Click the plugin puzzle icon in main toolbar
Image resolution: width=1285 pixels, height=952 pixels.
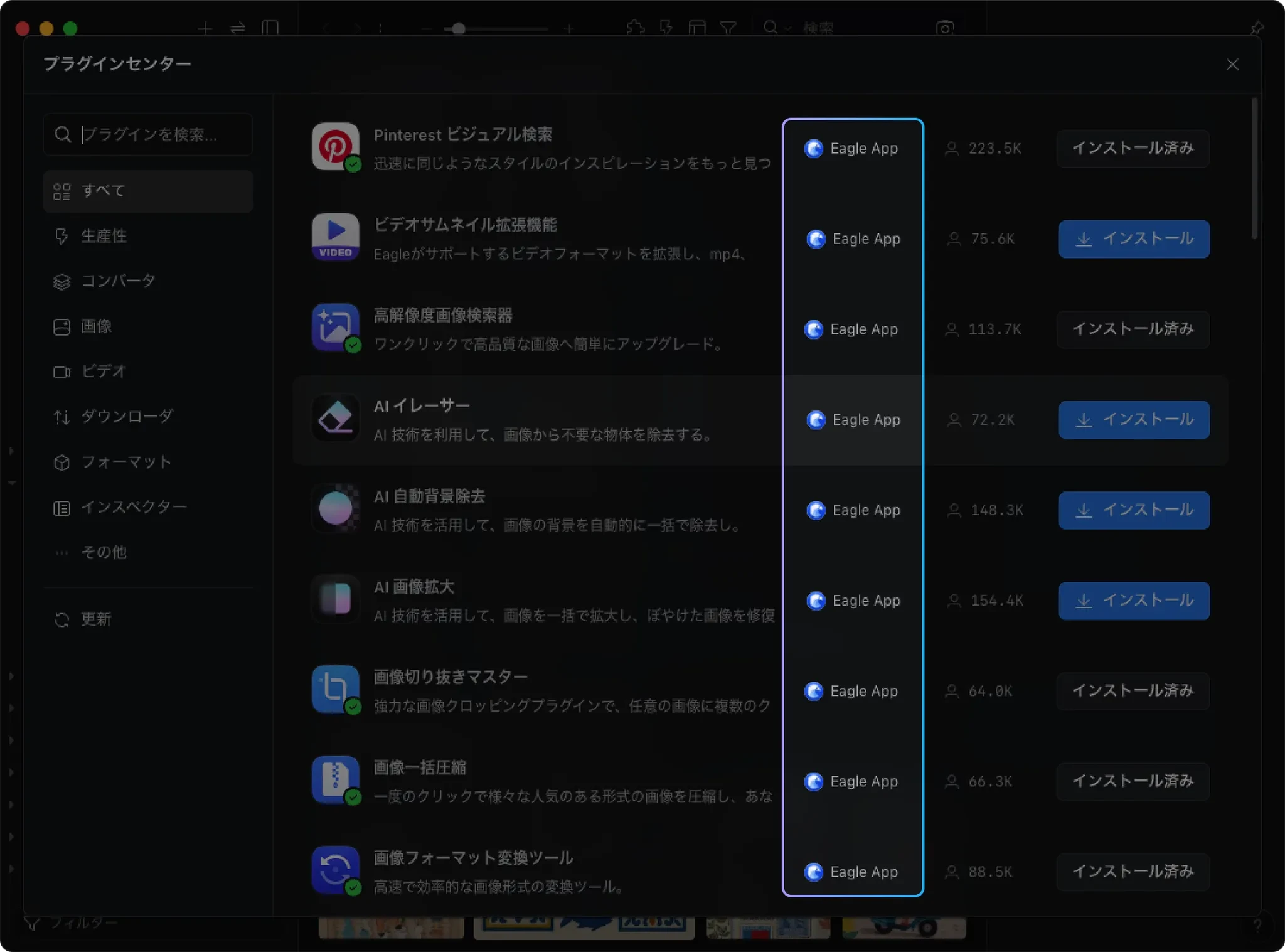pyautogui.click(x=635, y=28)
